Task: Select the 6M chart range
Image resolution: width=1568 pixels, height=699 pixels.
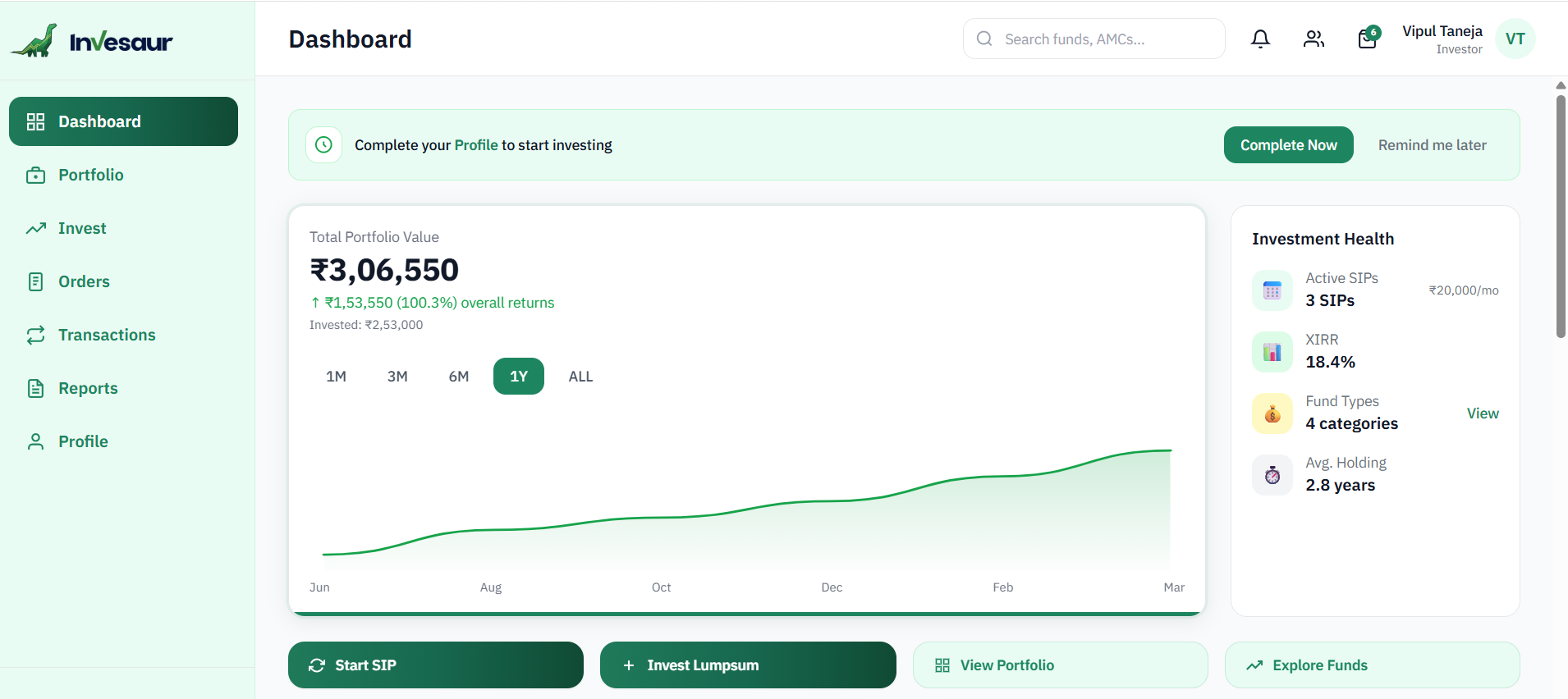Action: 458,376
